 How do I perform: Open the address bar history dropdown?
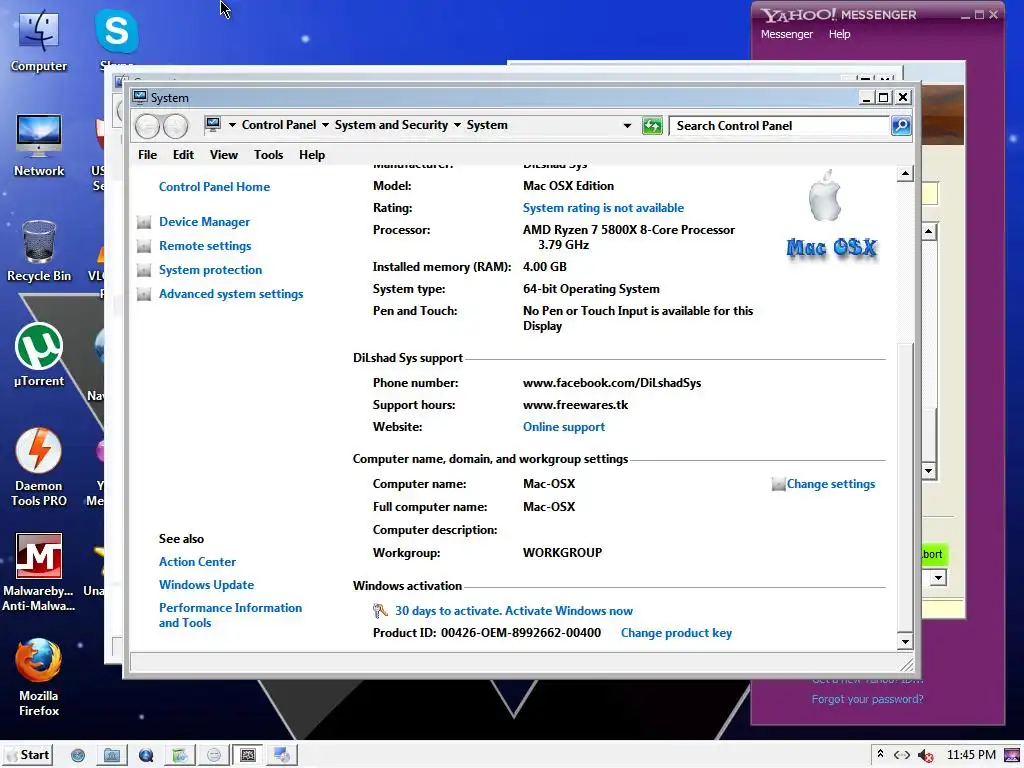(627, 125)
